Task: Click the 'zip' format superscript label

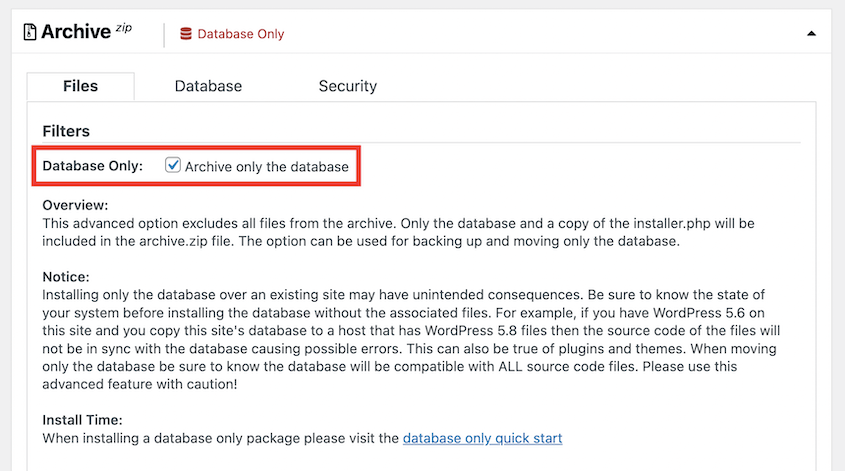Action: (123, 28)
